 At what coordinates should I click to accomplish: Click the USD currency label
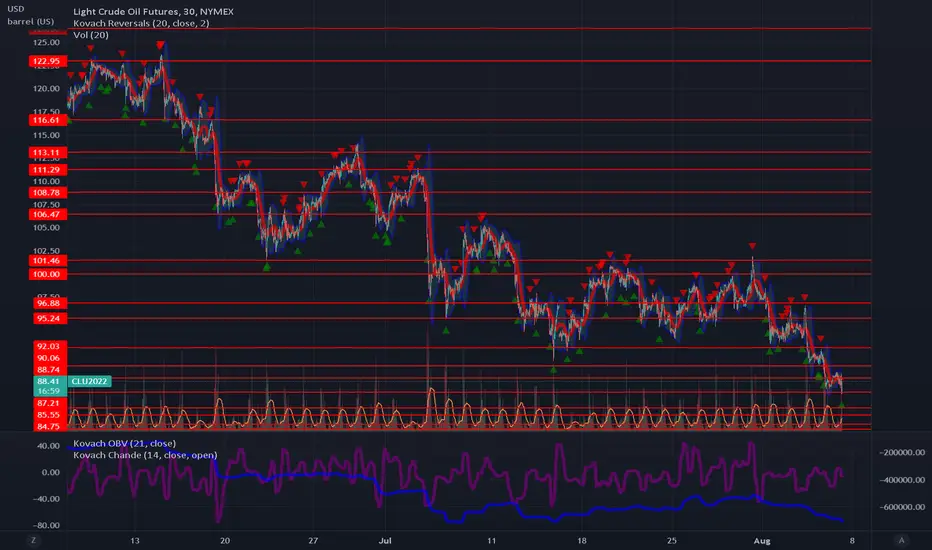coord(15,9)
